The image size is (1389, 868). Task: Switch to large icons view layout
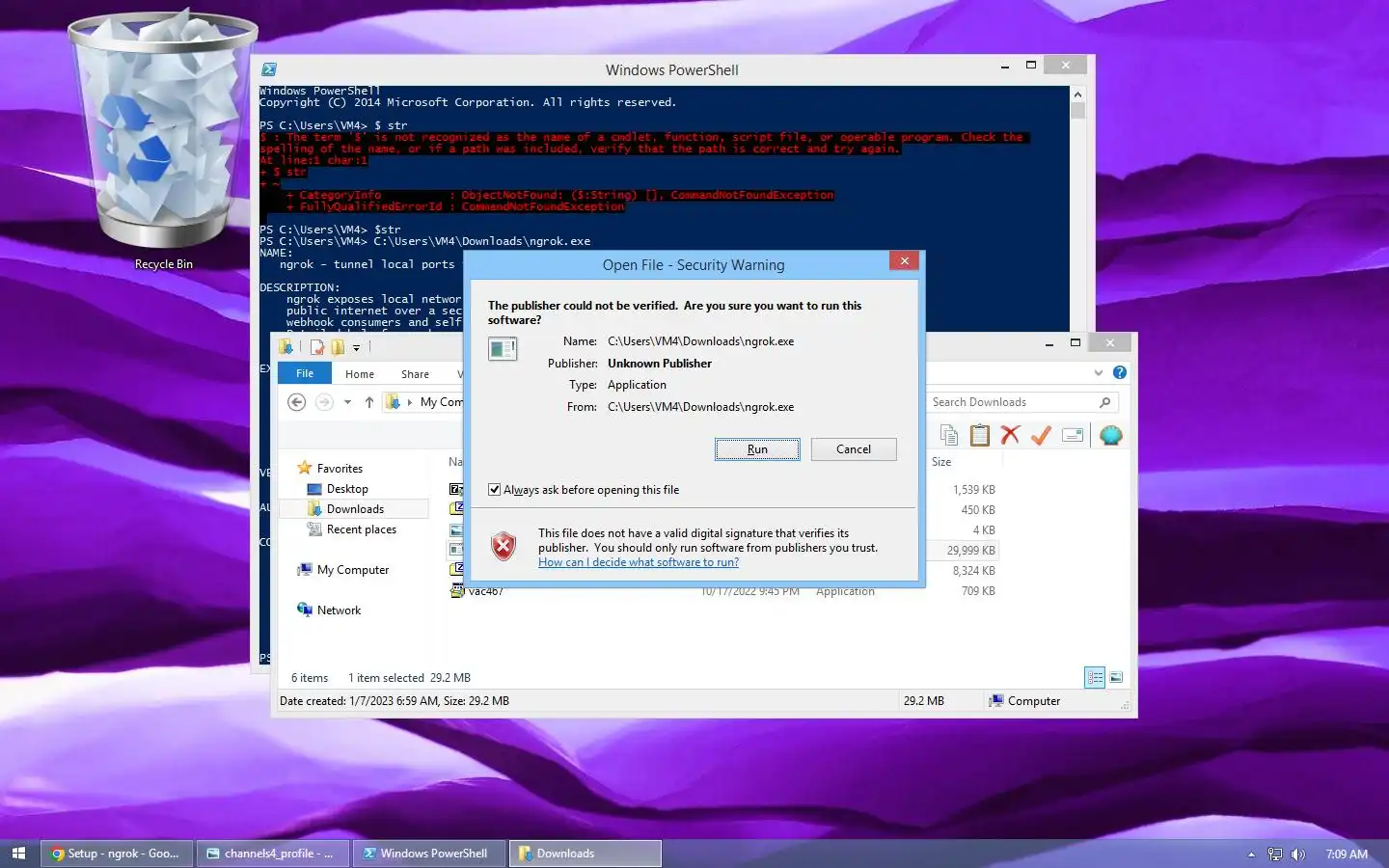click(1116, 678)
